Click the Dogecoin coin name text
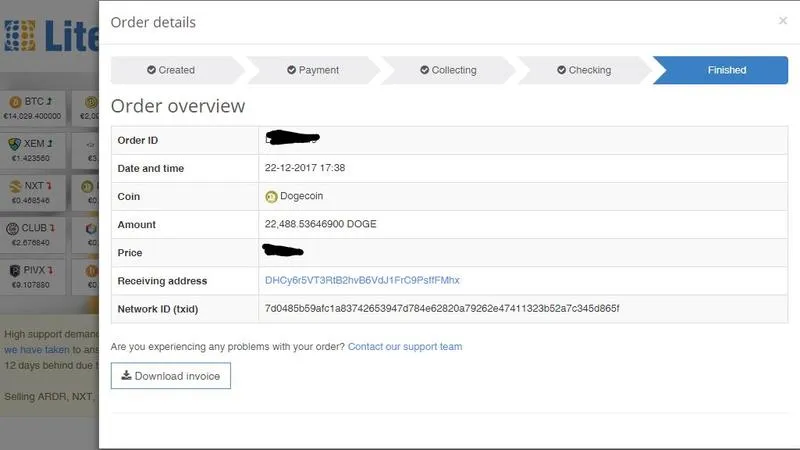The image size is (800, 450). coord(302,196)
